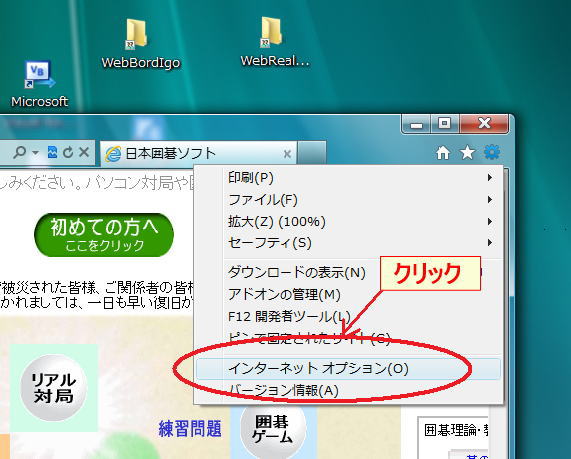Screen dimensions: 571x459
Task: Click compatibility view broken page icon
Action: click(x=52, y=152)
